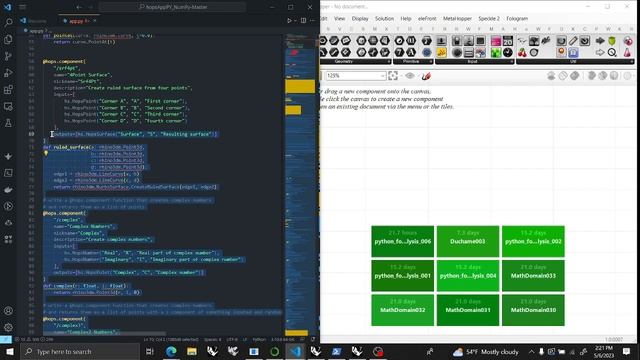Image resolution: width=640 pixels, height=360 pixels.
Task: Open the Fologram menu
Action: [517, 18]
